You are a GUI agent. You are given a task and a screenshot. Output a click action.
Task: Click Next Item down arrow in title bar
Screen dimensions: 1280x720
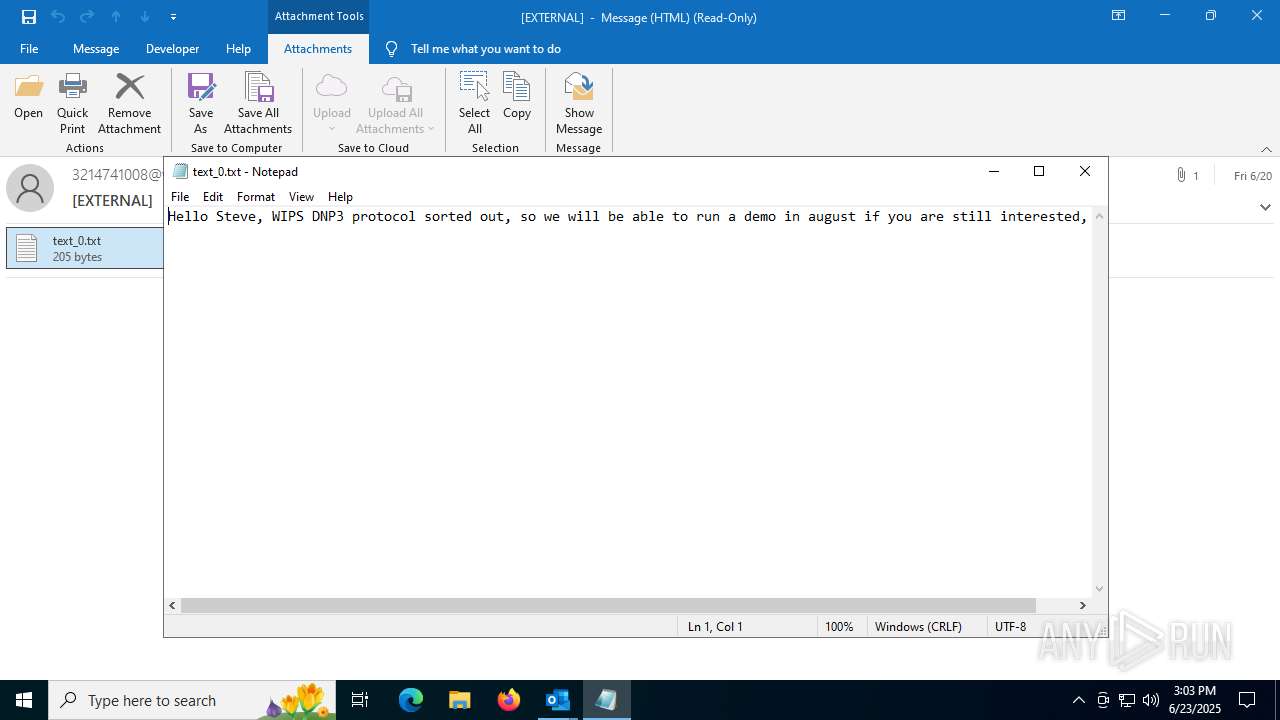(x=145, y=17)
